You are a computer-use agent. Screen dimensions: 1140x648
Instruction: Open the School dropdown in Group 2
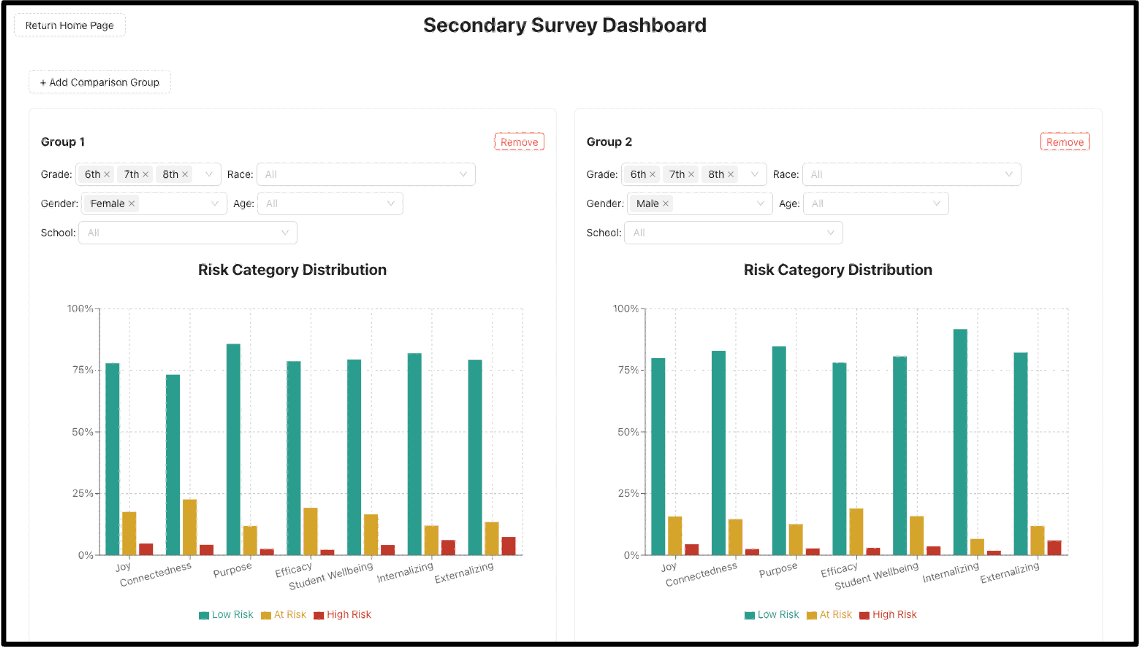click(x=734, y=233)
